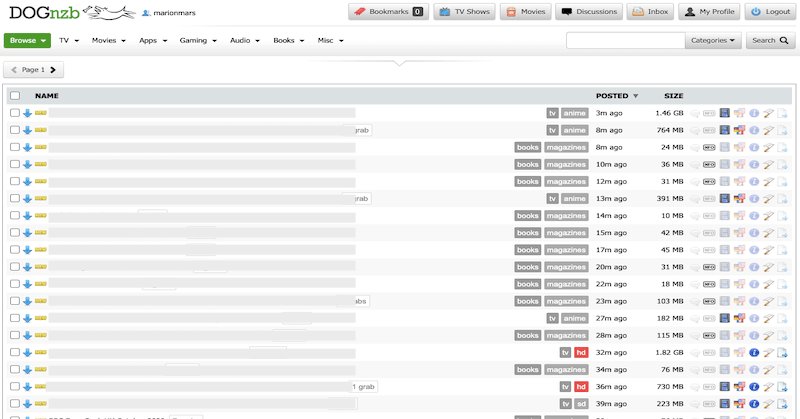The height and width of the screenshot is (419, 800).
Task: Check the row posted 32m ago
Action: tap(15, 352)
